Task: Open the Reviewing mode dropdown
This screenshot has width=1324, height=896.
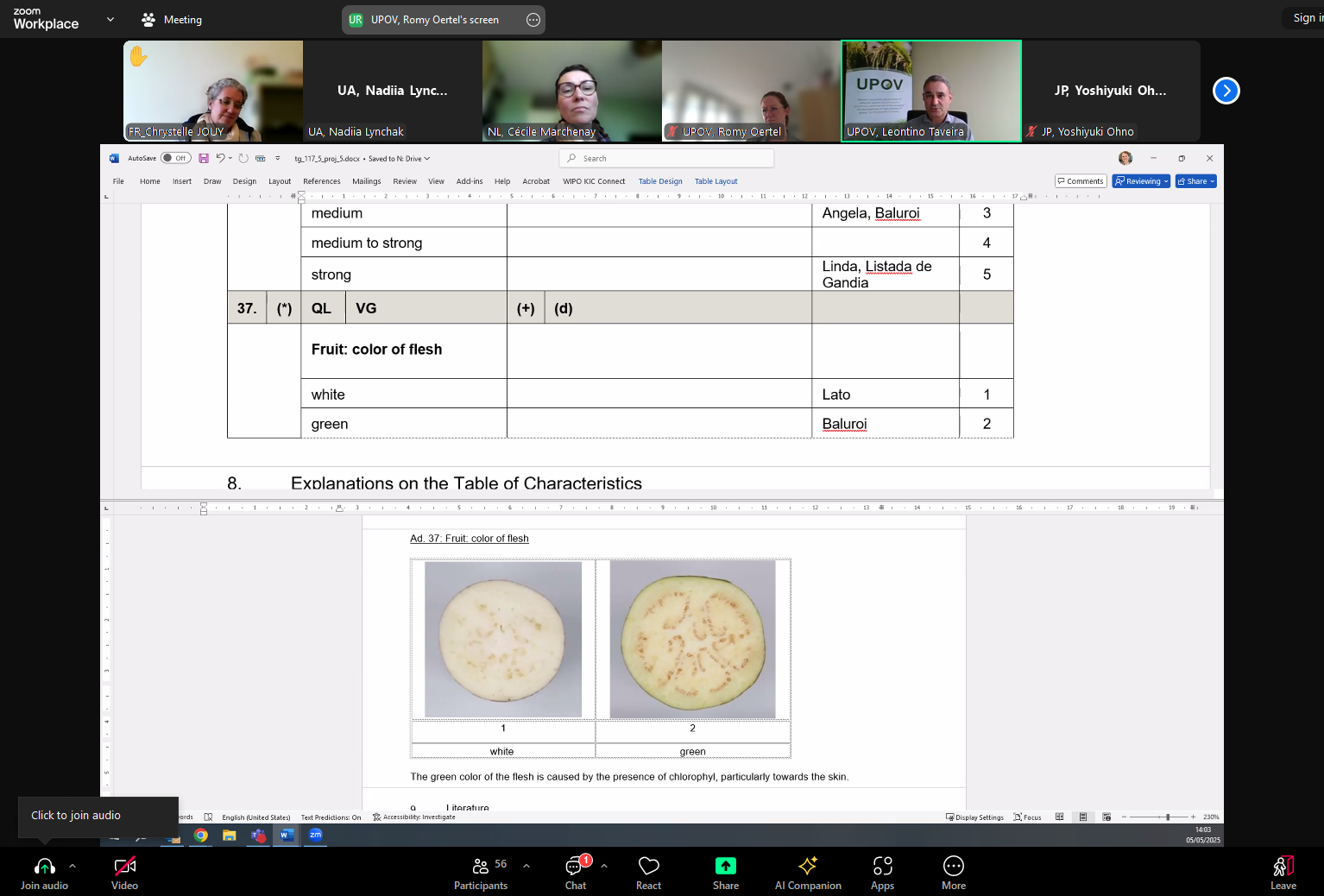Action: click(1141, 181)
